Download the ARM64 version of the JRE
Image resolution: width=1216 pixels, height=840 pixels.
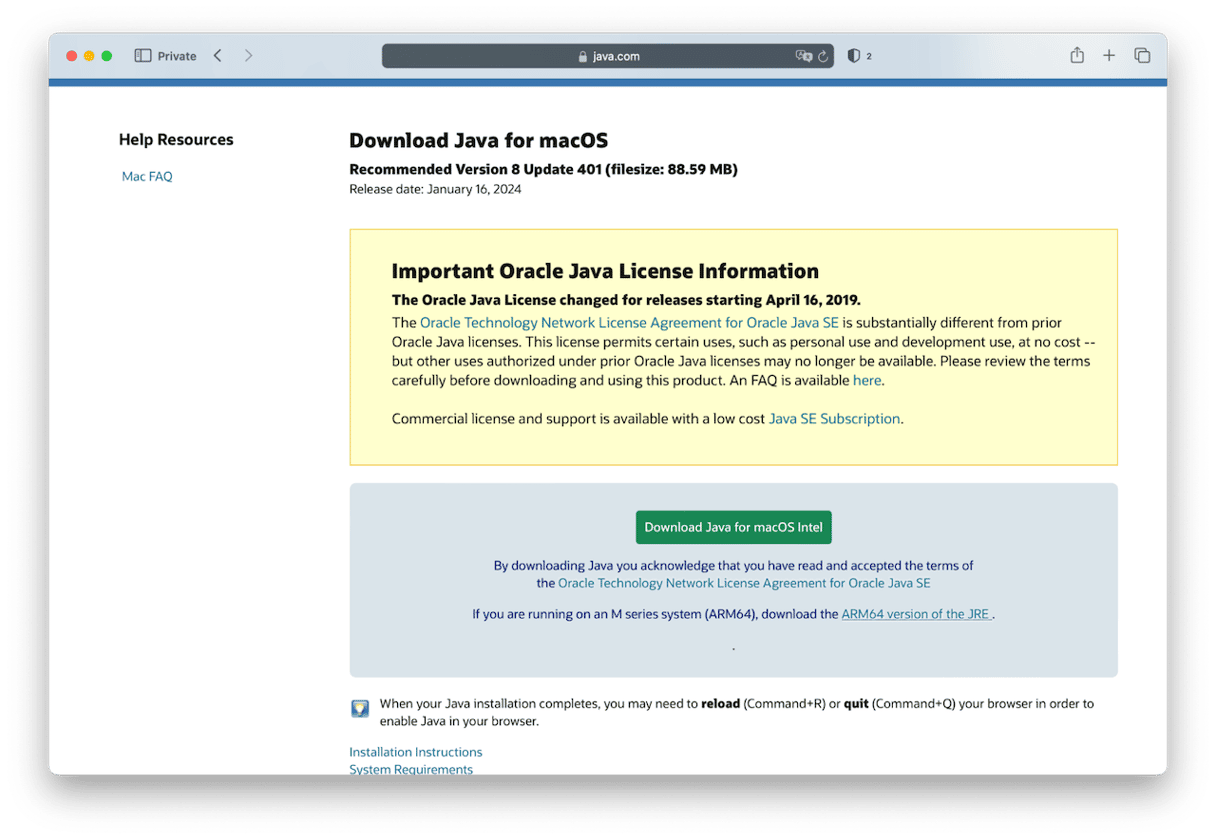tap(915, 613)
